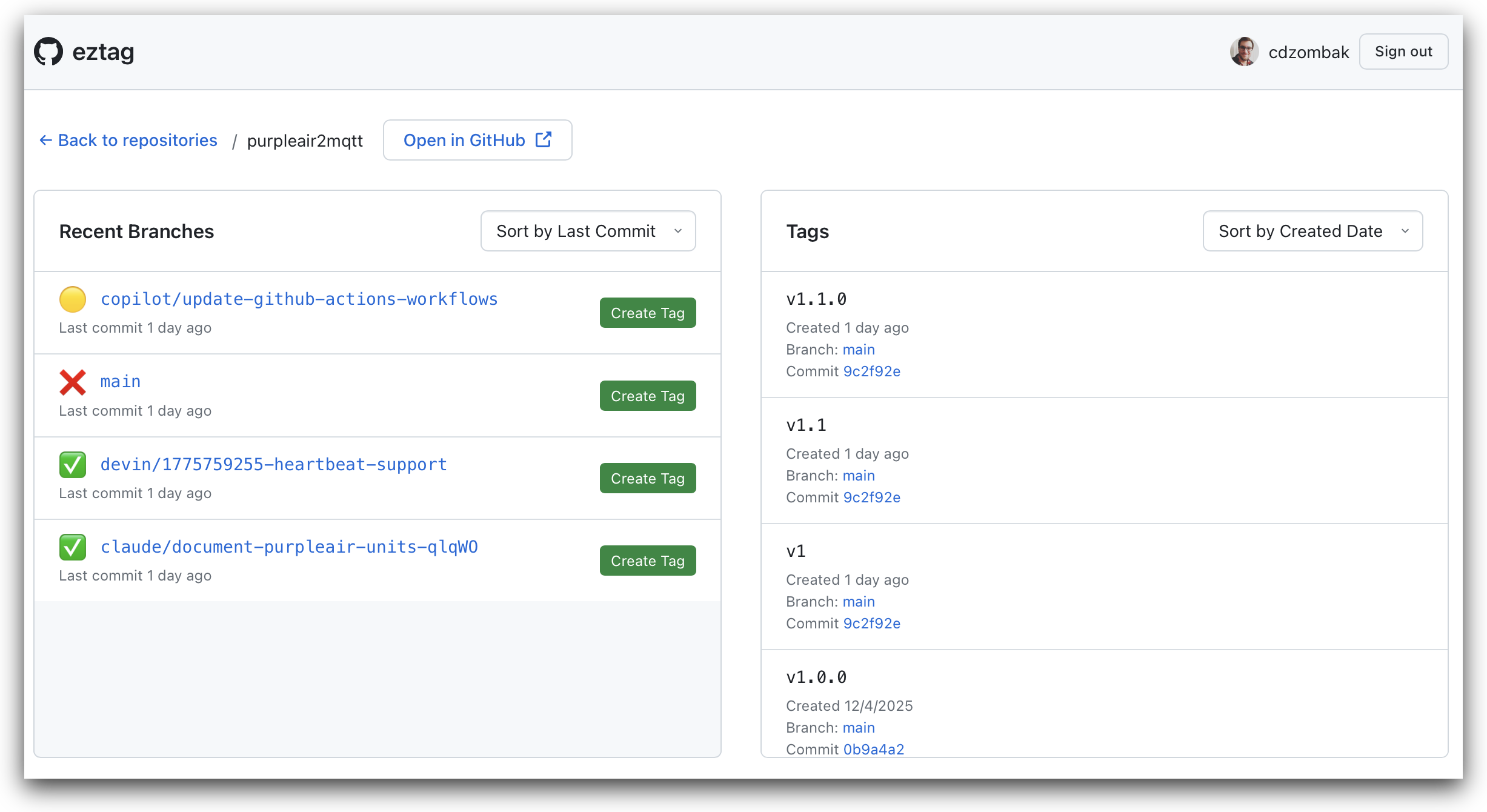Create tag for claude/document-purpleair-units branch

coord(647,561)
